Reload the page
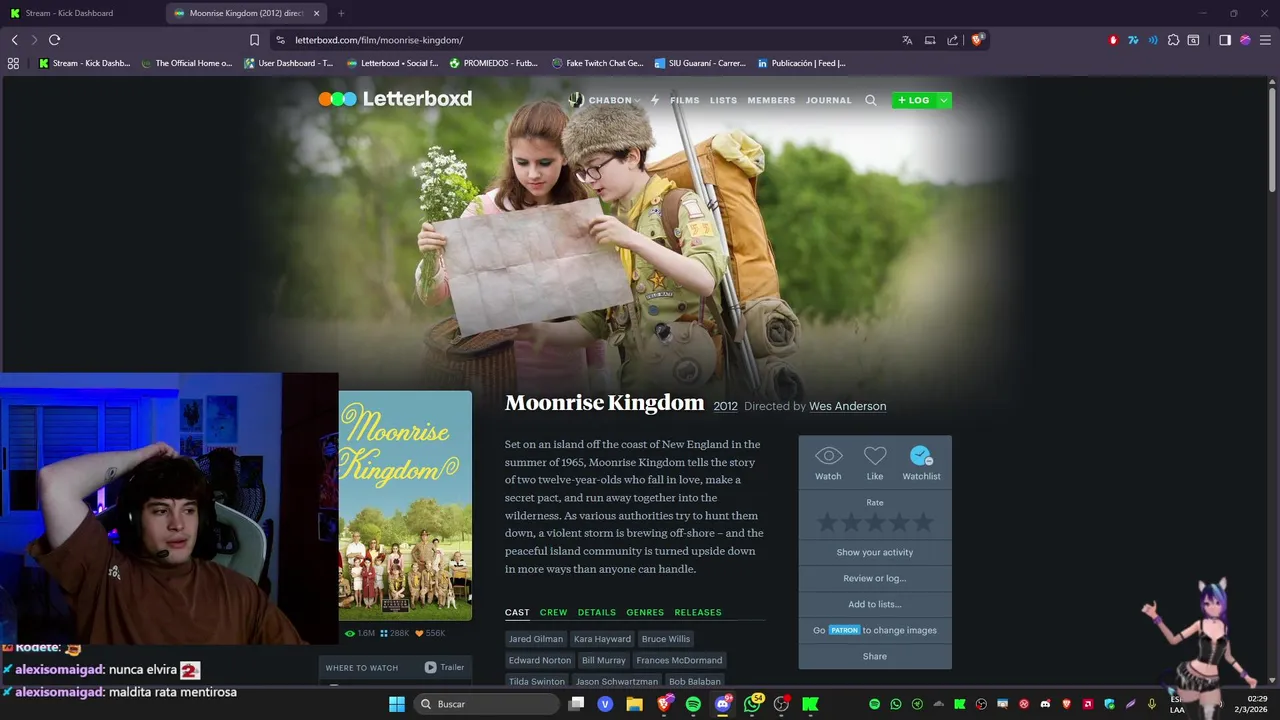The width and height of the screenshot is (1280, 720). point(54,40)
